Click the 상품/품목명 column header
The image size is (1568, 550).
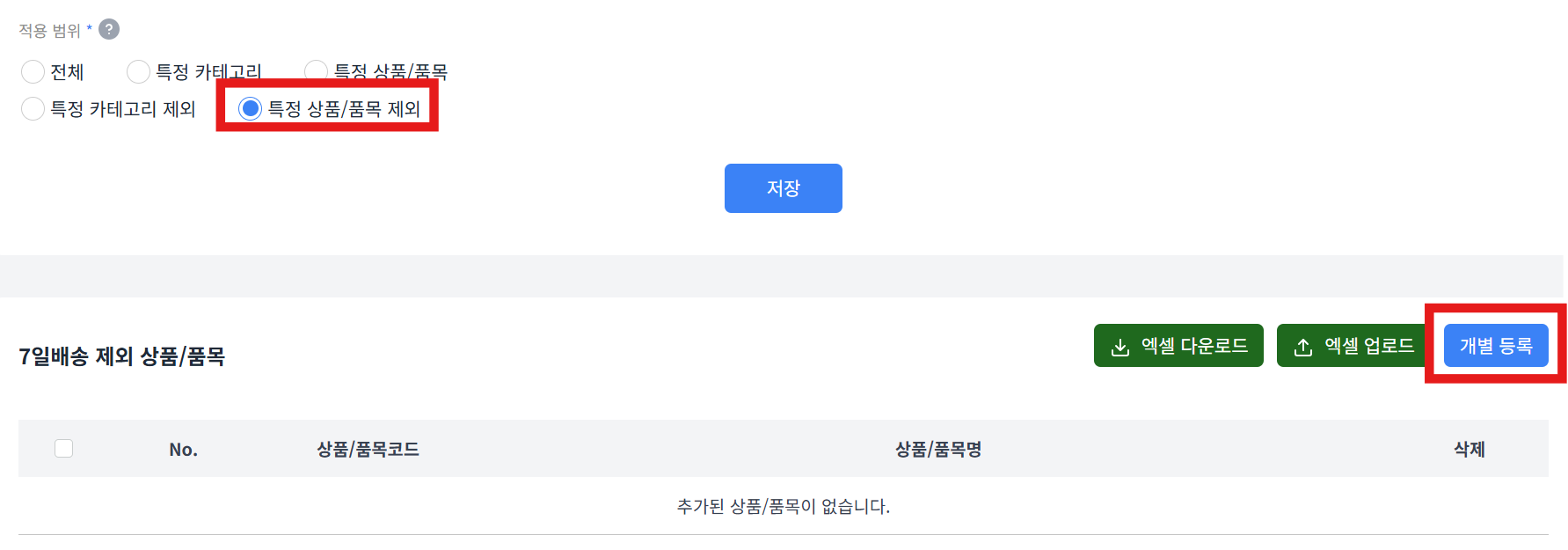[938, 450]
